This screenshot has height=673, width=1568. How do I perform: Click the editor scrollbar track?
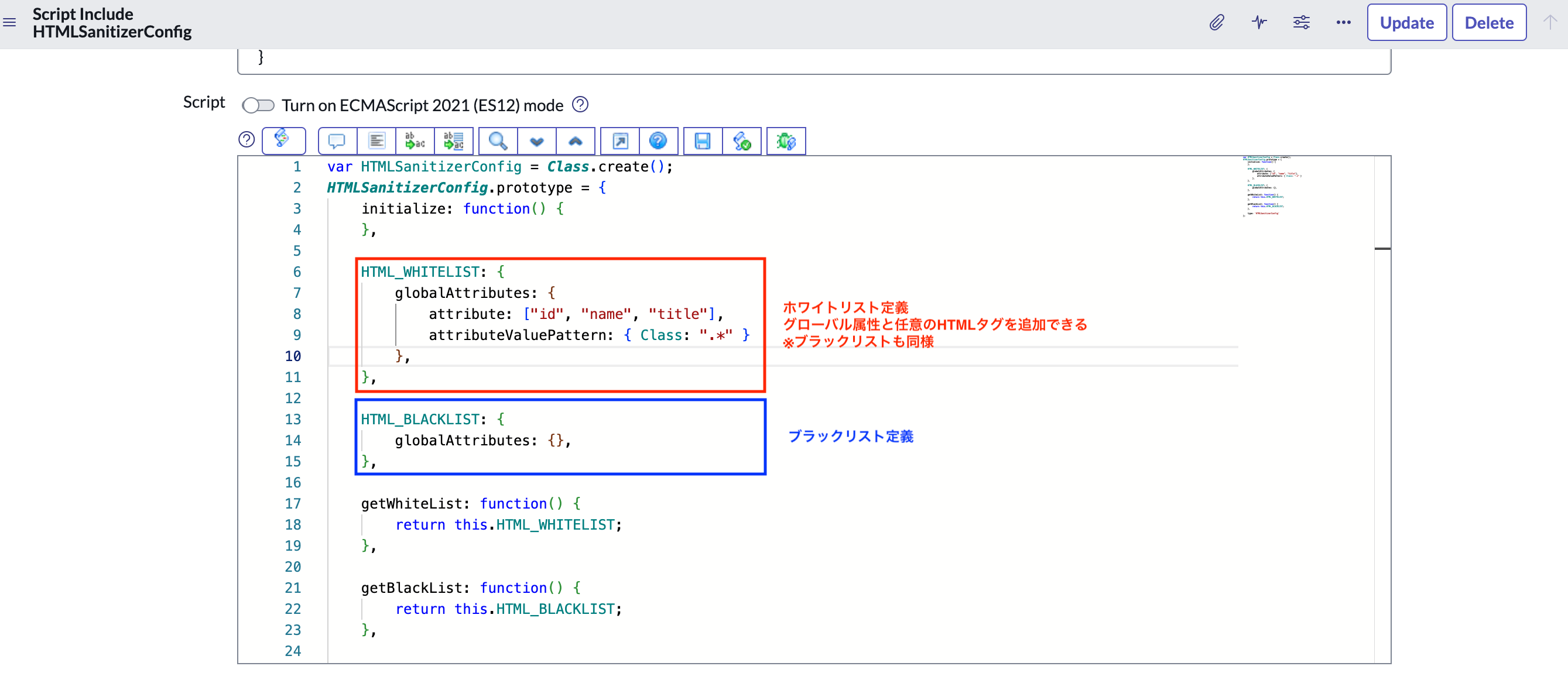point(1384,365)
